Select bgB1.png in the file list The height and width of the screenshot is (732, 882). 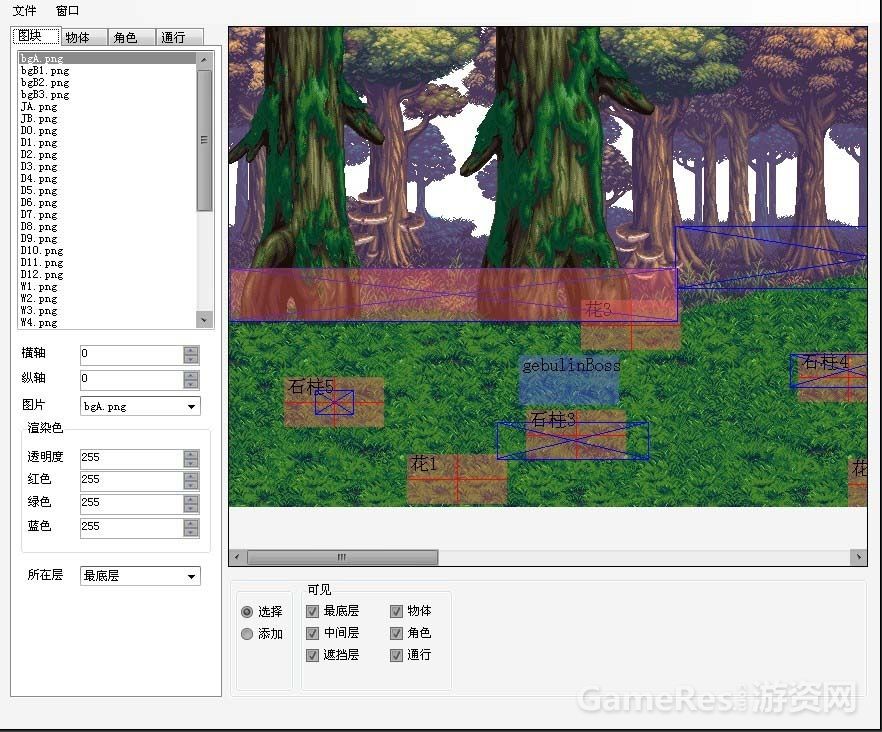(x=45, y=71)
